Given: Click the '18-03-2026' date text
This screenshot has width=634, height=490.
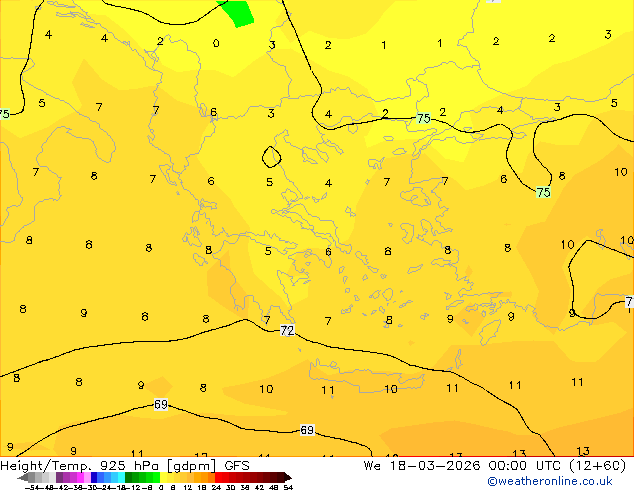Looking at the screenshot, I should click(435, 466).
